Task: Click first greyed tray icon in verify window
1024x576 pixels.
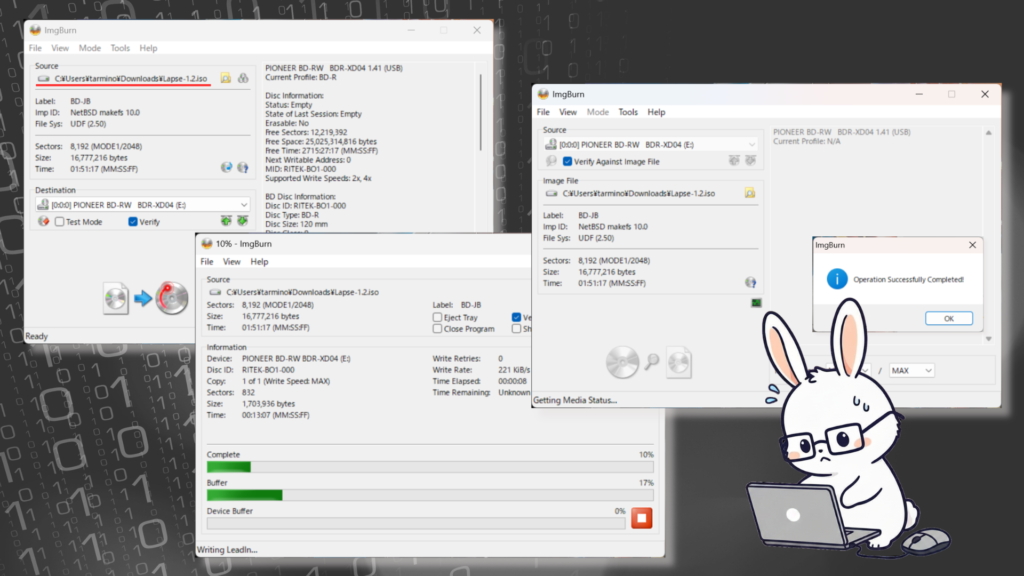Action: click(734, 161)
